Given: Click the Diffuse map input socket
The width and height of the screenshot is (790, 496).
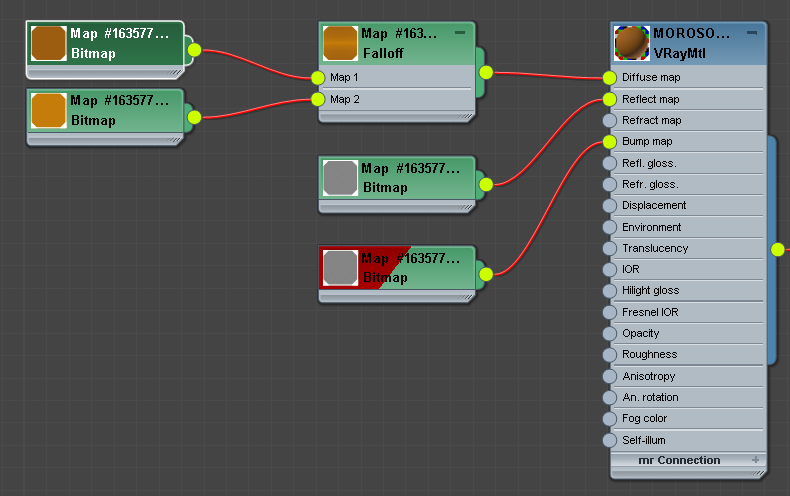Looking at the screenshot, I should click(x=610, y=78).
